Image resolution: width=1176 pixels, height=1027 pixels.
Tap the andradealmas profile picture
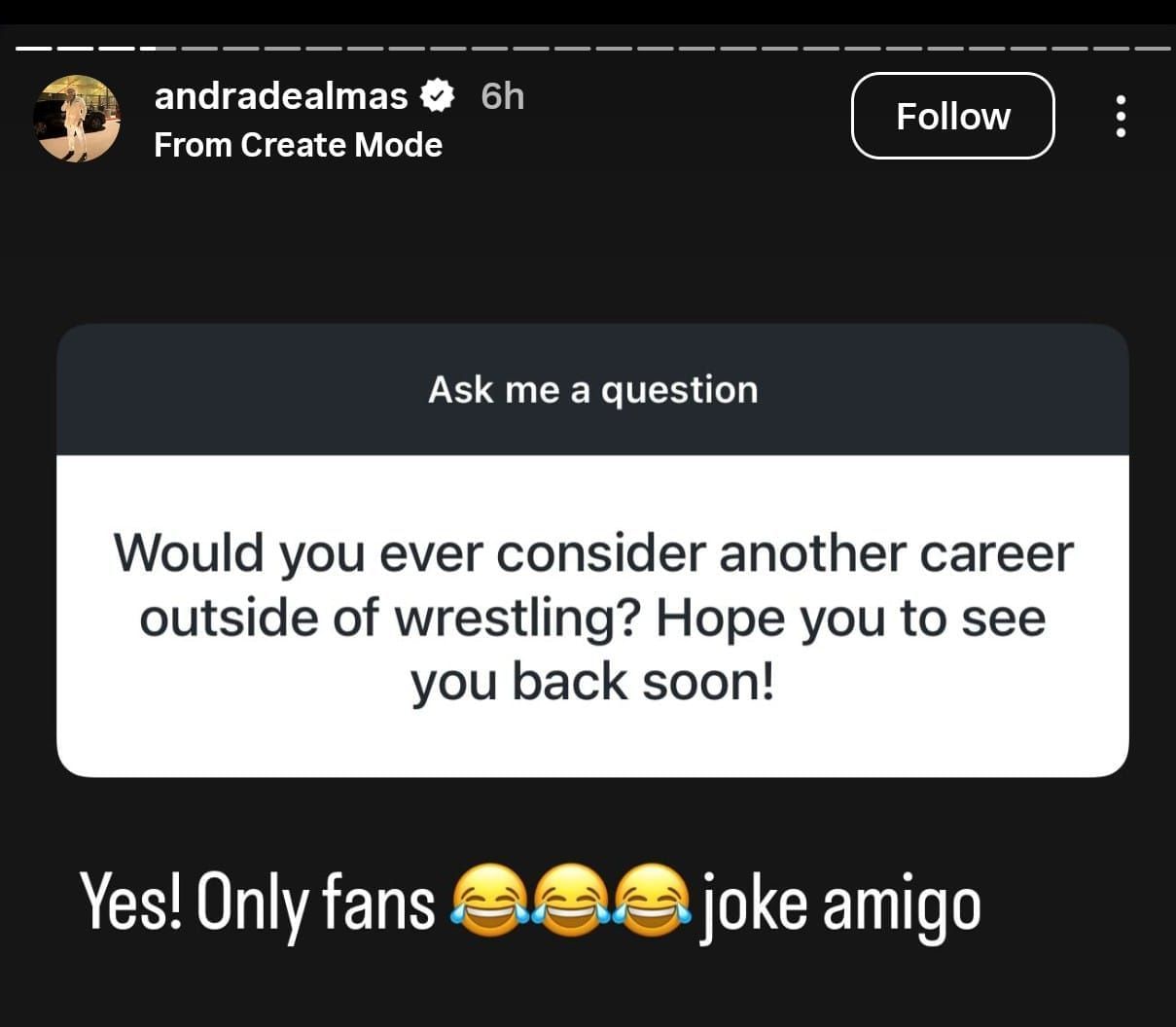77,119
